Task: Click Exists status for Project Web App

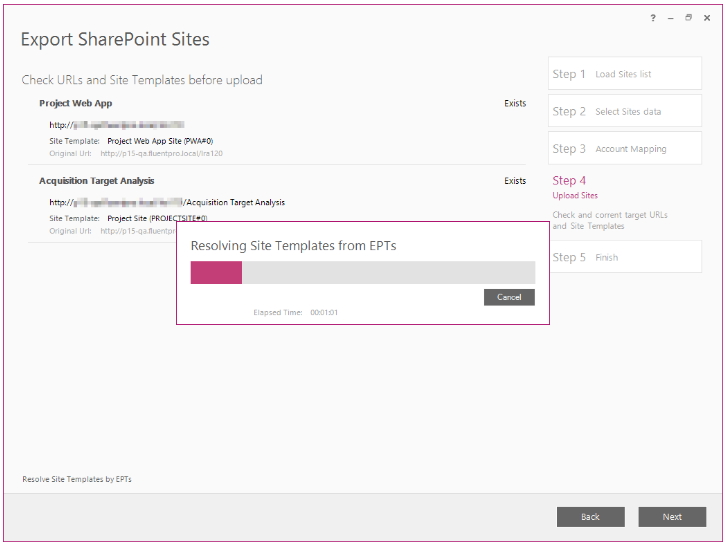Action: pos(515,103)
